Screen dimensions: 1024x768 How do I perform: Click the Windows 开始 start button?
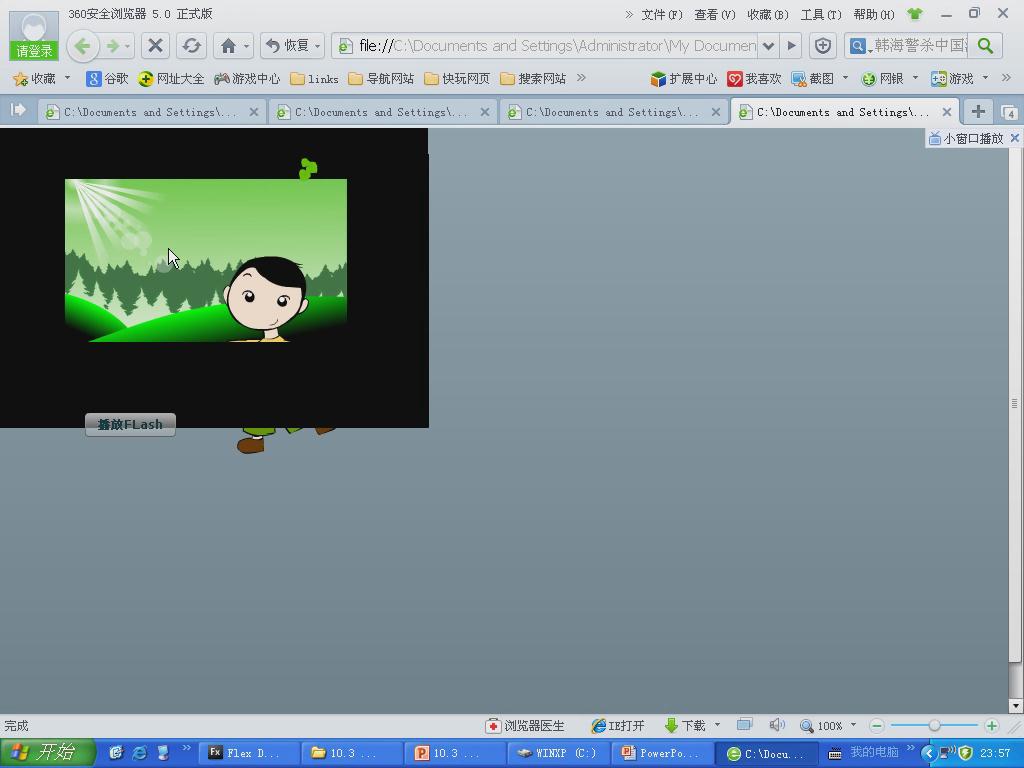pos(48,753)
